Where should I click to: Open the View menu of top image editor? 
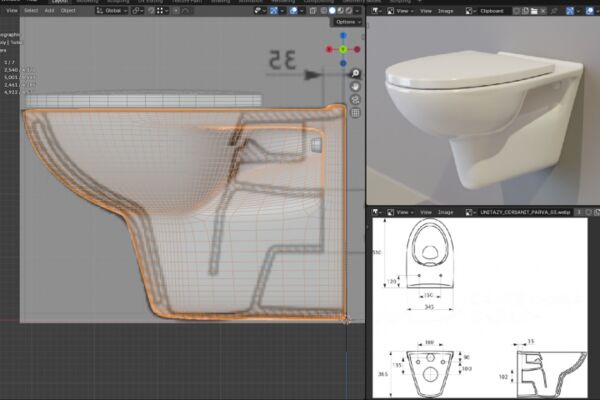pos(426,11)
